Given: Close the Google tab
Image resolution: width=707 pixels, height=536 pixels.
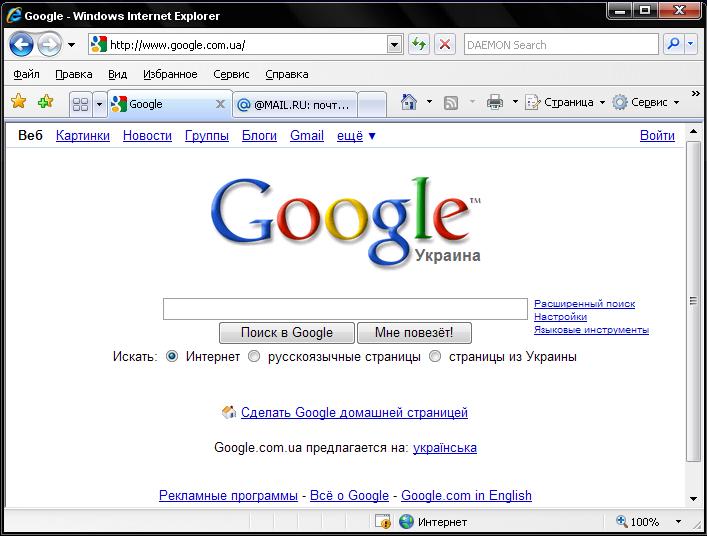Looking at the screenshot, I should (220, 104).
